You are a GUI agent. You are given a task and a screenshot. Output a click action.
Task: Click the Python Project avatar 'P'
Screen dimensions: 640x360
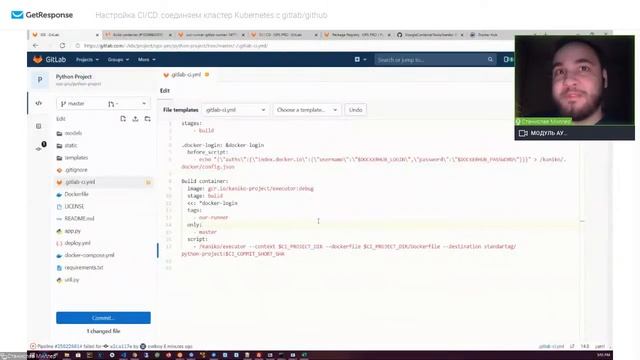click(x=40, y=80)
